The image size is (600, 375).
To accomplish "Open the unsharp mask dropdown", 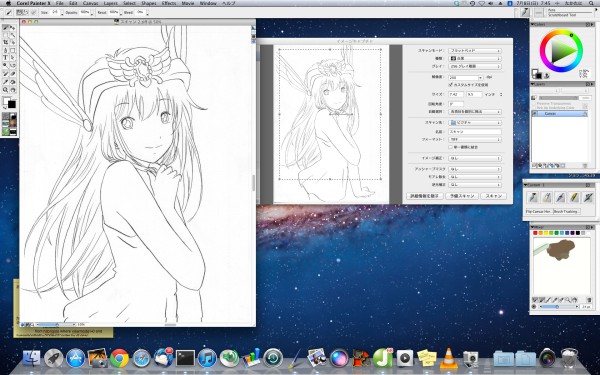I will click(474, 169).
